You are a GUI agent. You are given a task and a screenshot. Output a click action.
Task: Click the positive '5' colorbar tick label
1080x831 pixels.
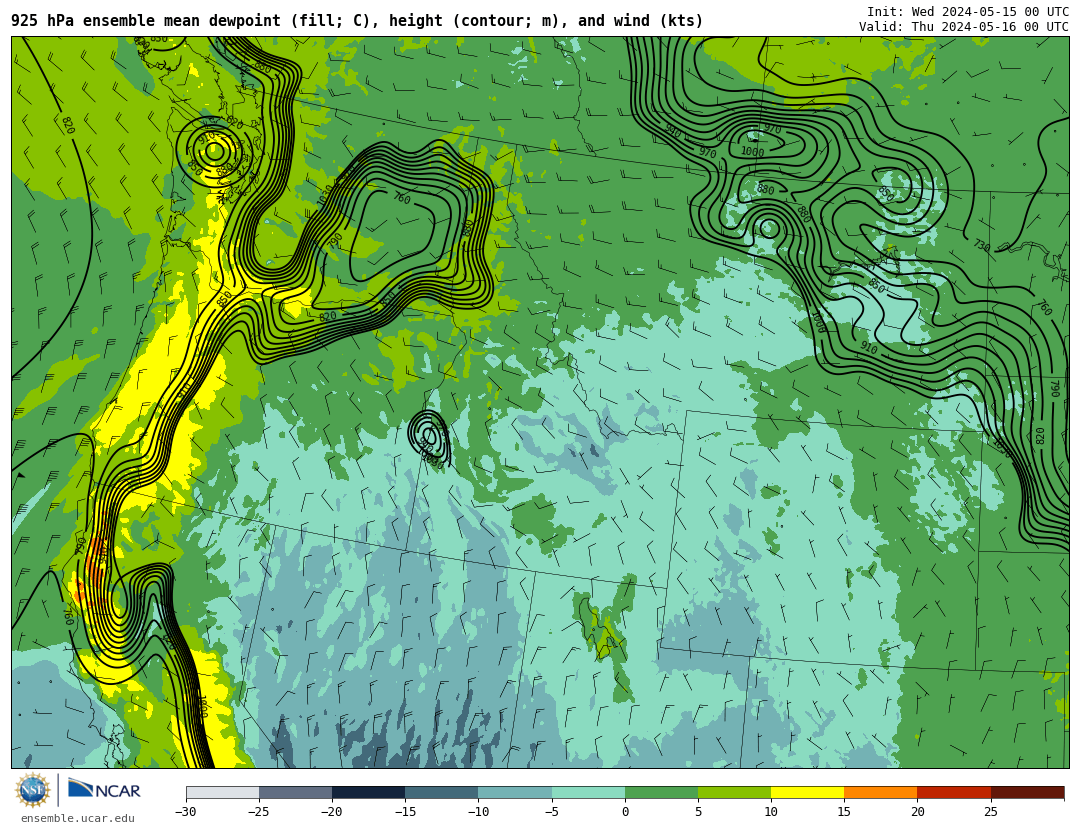(698, 812)
